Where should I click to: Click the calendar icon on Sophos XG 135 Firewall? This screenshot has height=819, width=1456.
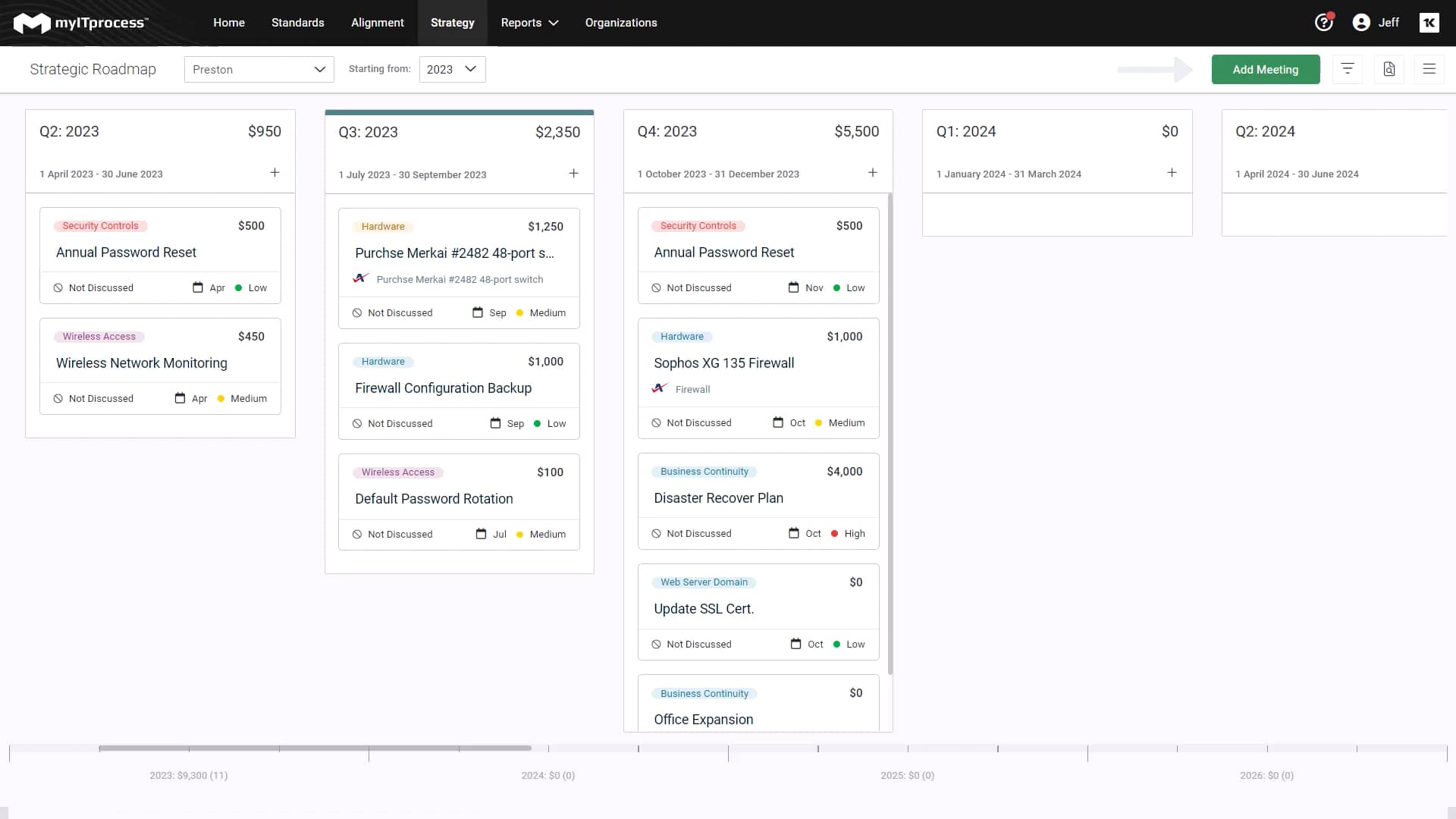click(779, 422)
